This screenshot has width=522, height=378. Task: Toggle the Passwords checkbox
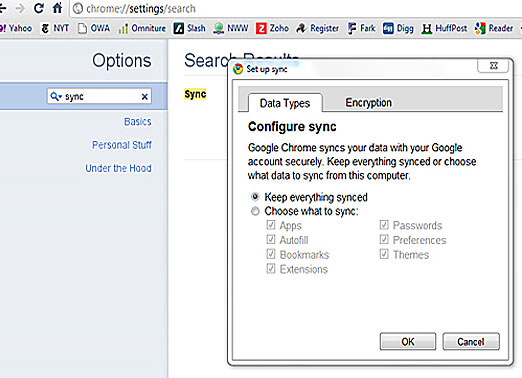coord(384,225)
